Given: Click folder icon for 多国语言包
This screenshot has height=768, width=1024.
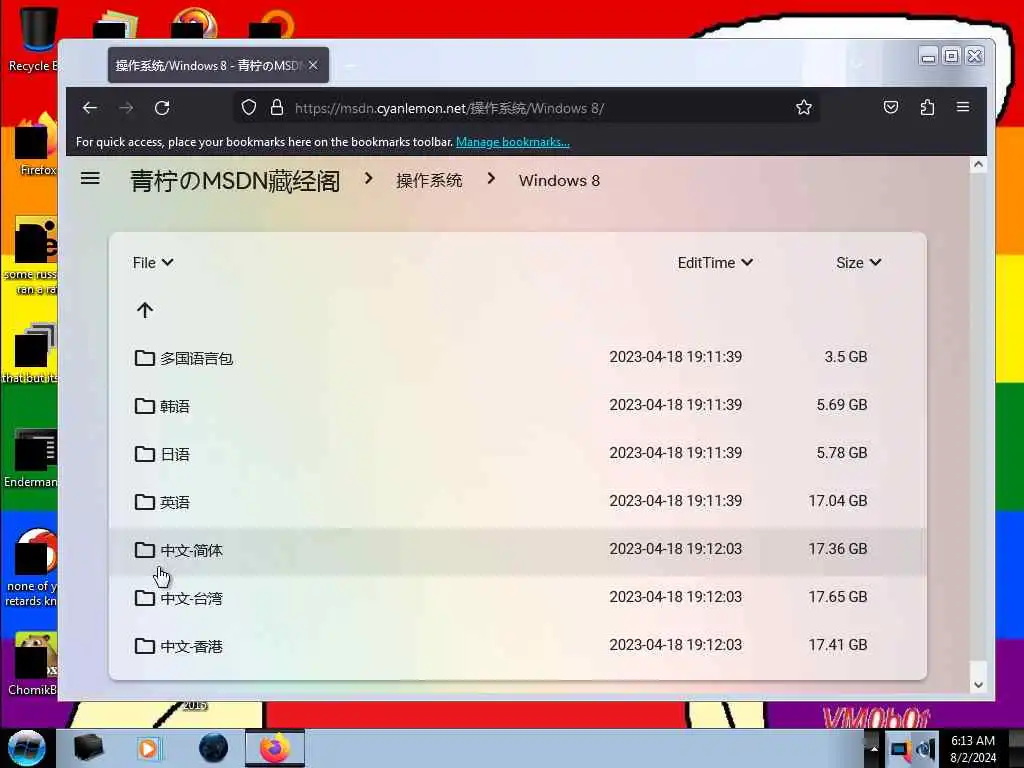Looking at the screenshot, I should tap(144, 357).
